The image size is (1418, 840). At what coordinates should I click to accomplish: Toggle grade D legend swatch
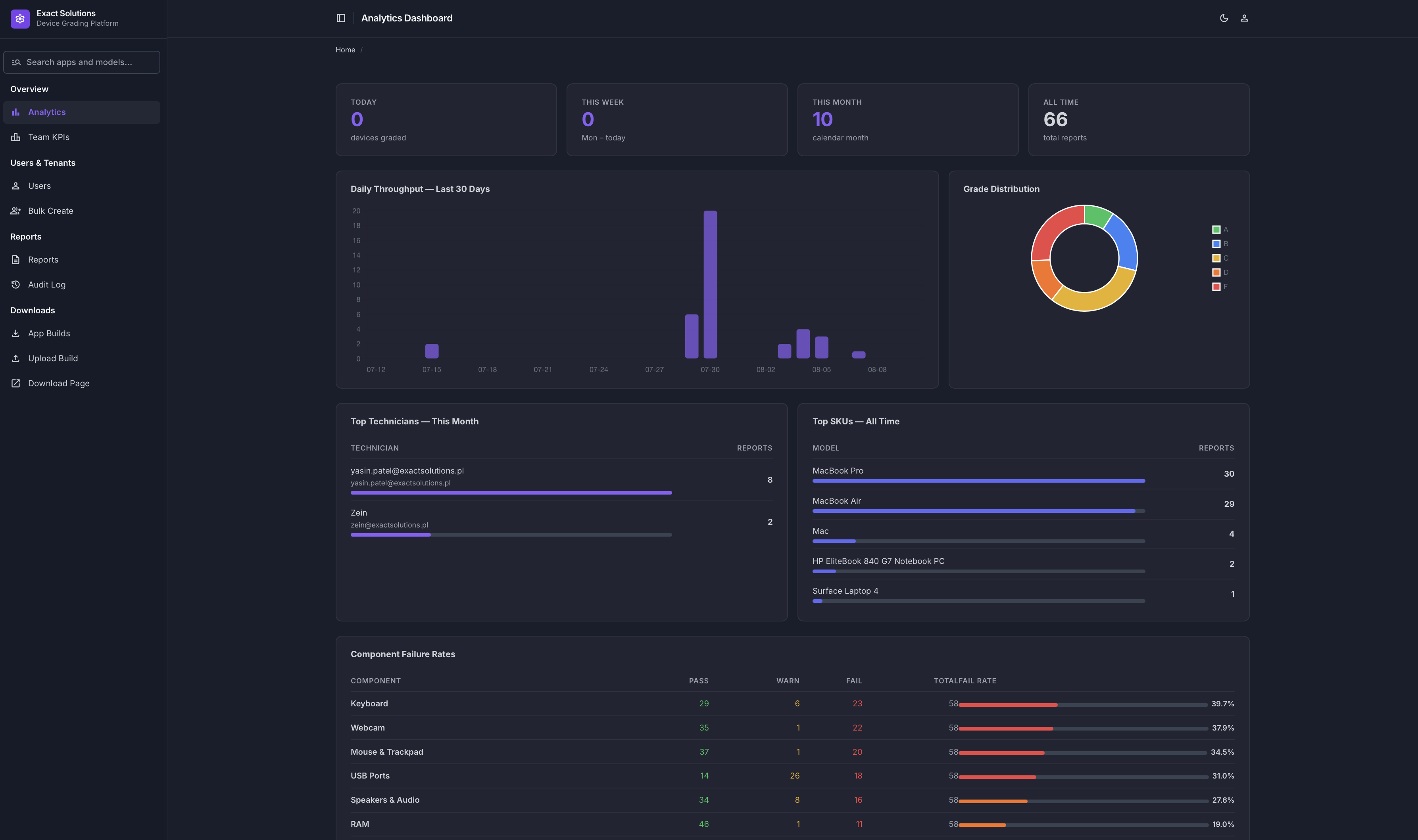(x=1216, y=272)
